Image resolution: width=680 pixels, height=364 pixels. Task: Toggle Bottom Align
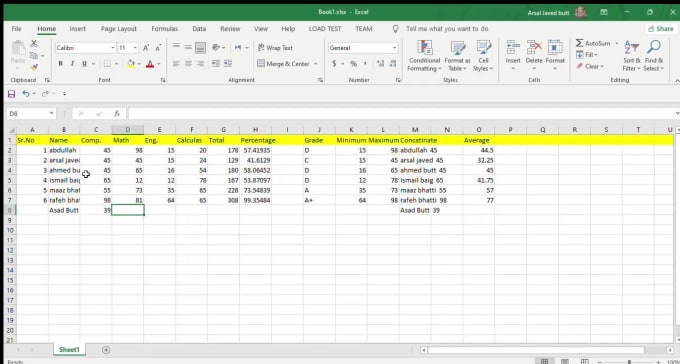point(200,47)
